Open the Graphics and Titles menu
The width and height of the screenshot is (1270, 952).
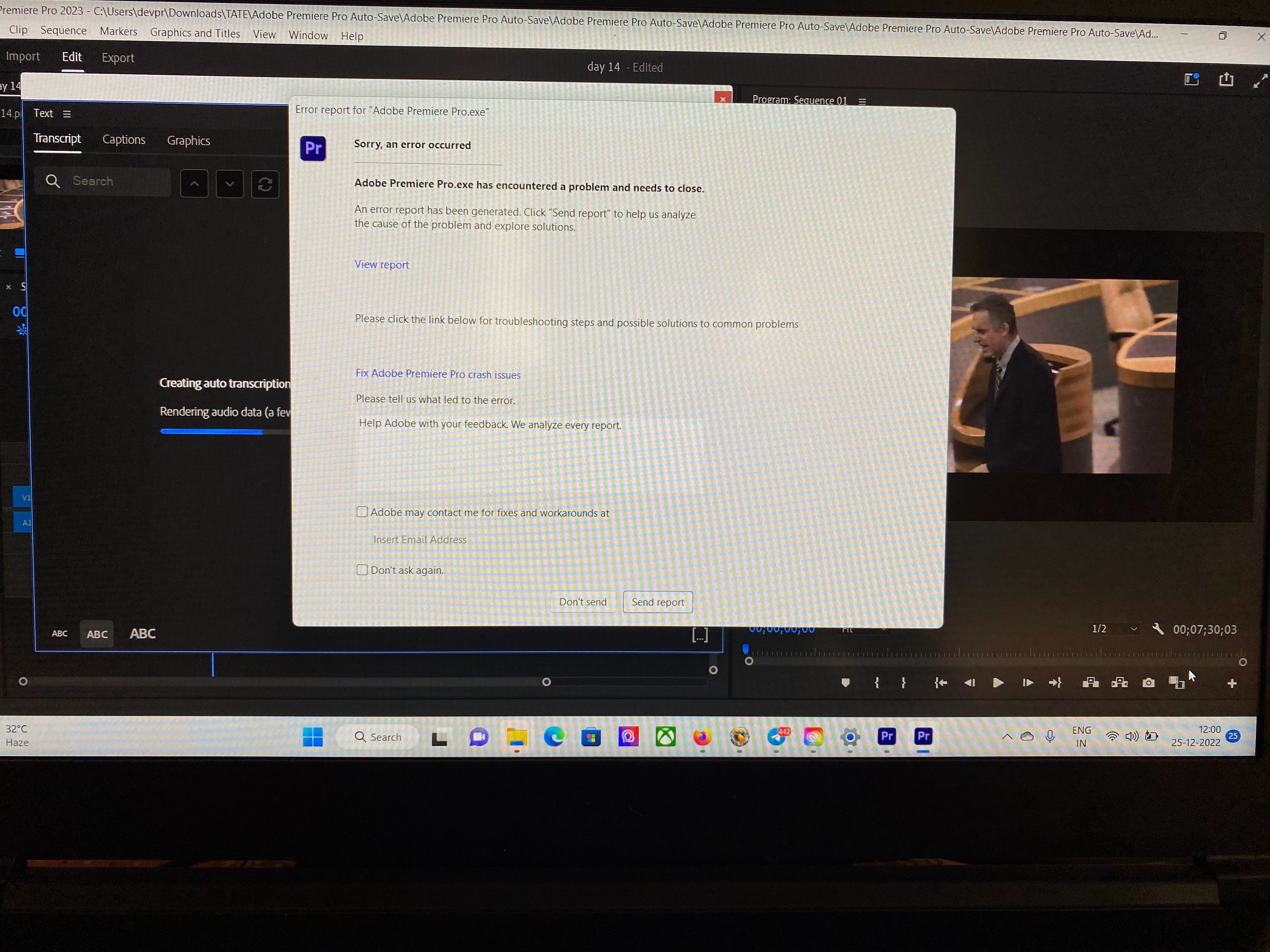point(195,33)
